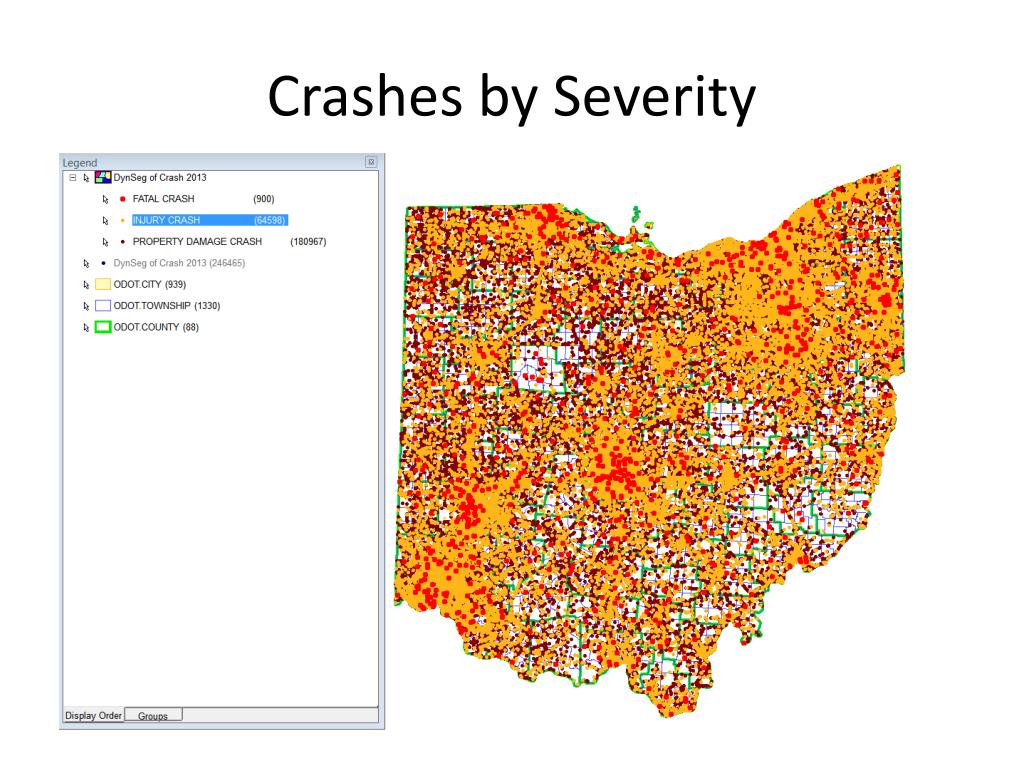Close the Legend panel
The height and width of the screenshot is (768, 1024).
point(371,161)
